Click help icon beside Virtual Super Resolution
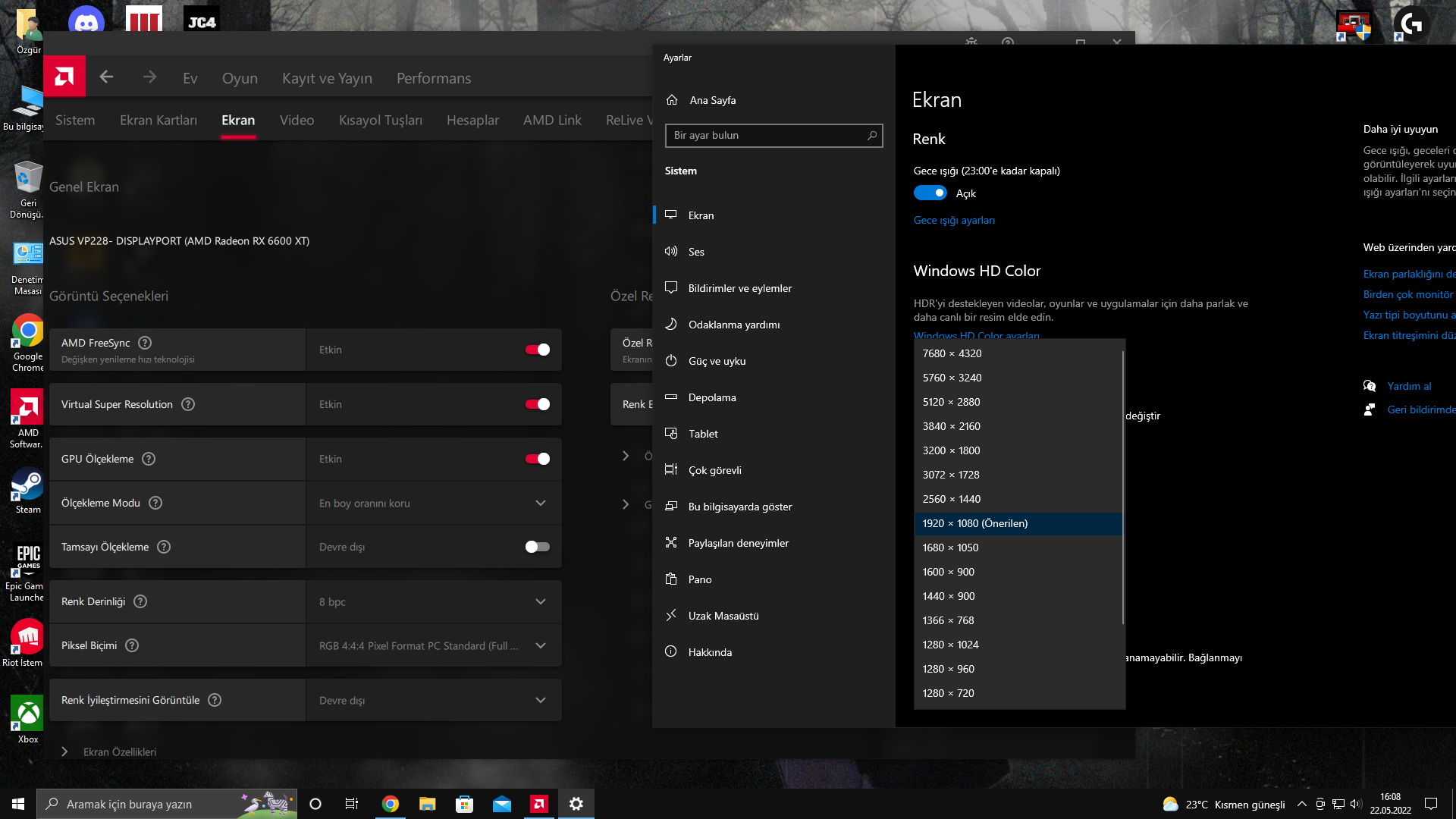Screen dimensions: 1456x819 188,404
